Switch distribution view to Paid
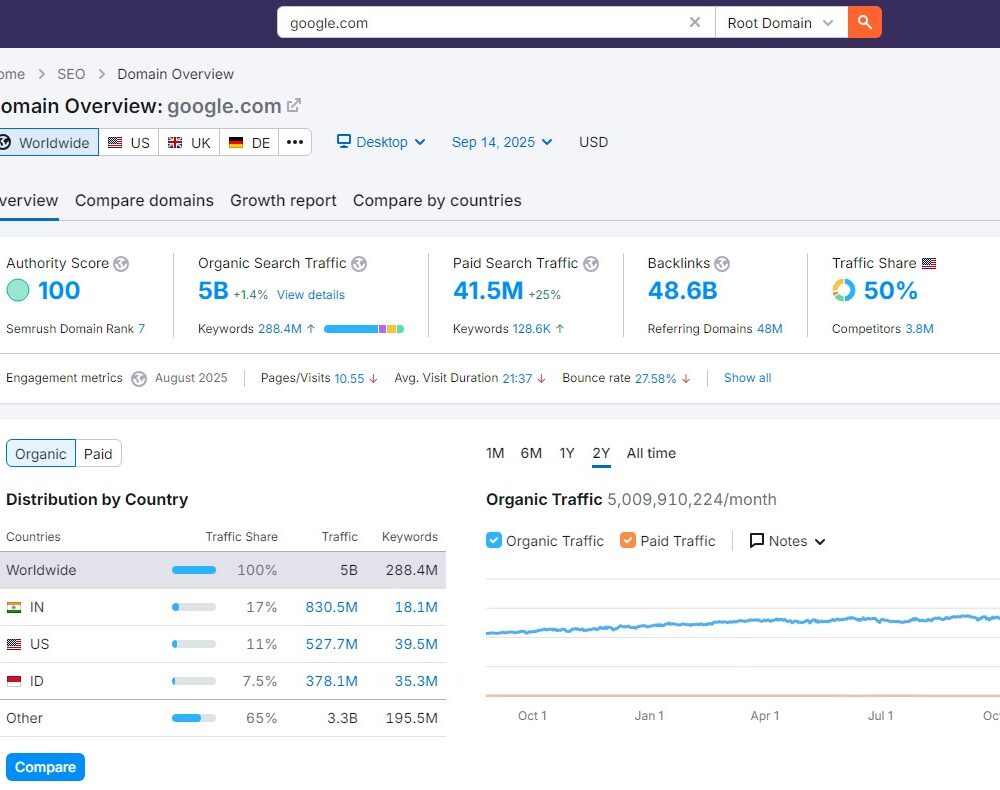Image resolution: width=1000 pixels, height=790 pixels. pos(98,453)
